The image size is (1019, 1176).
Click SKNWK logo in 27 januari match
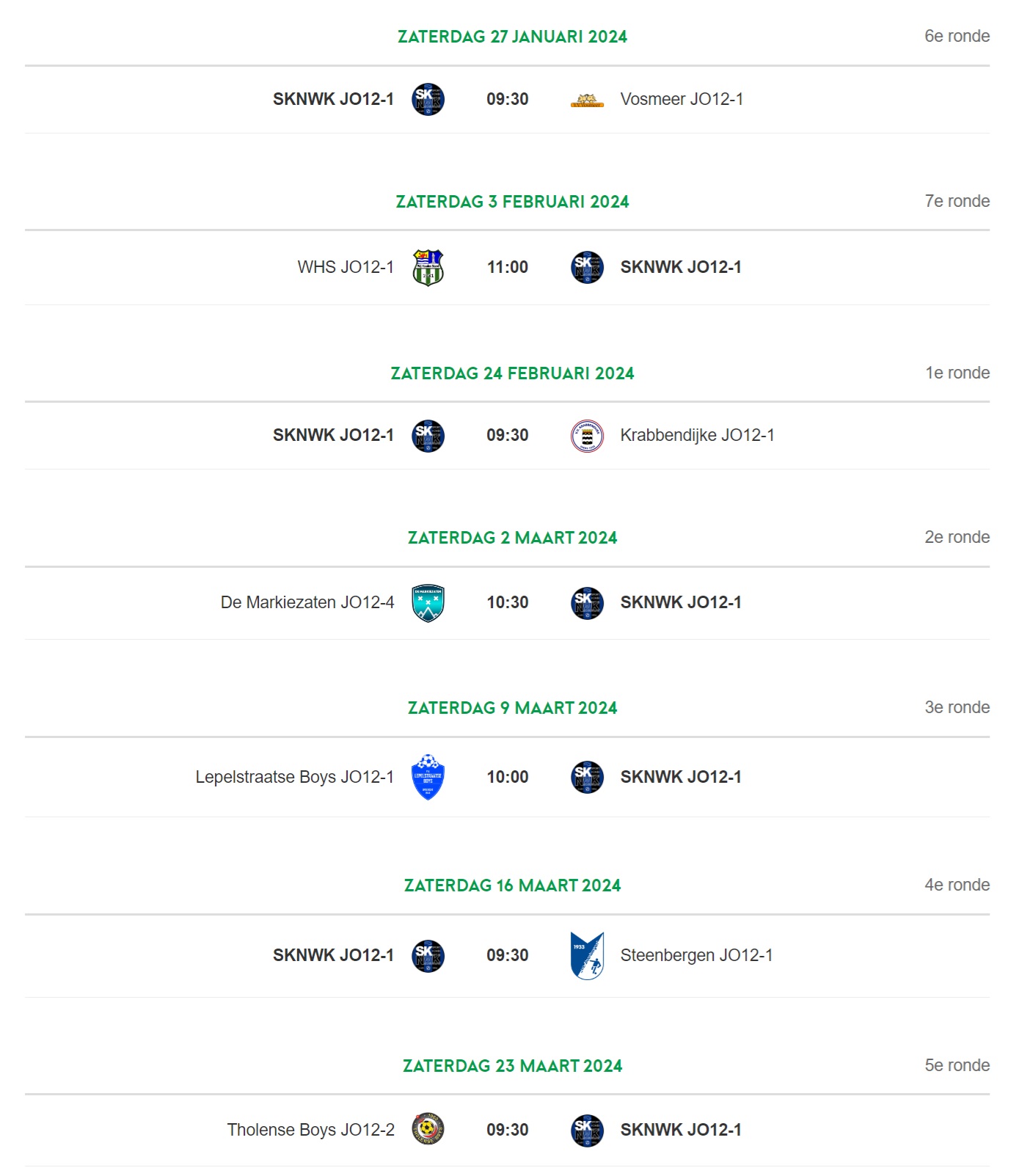coord(428,100)
